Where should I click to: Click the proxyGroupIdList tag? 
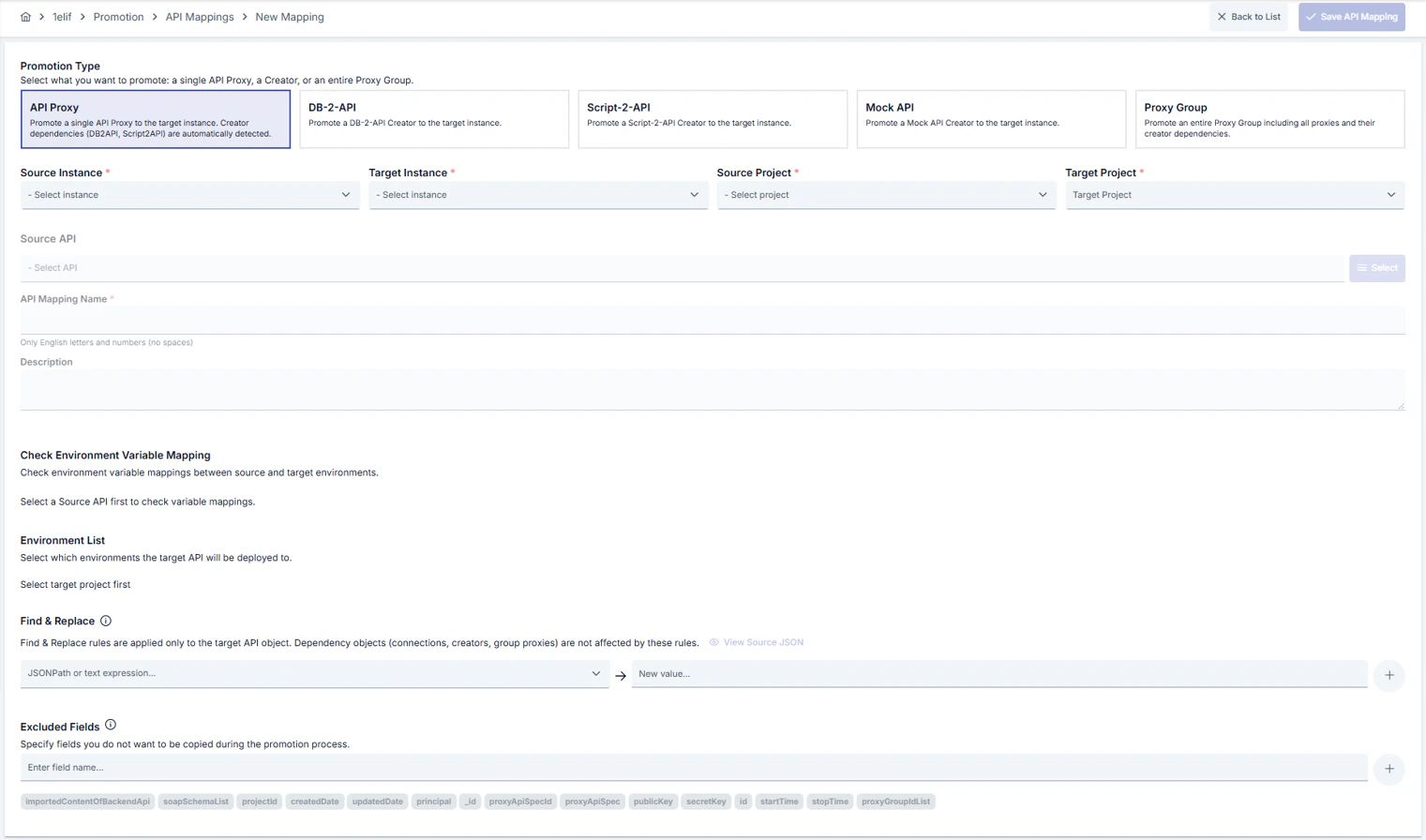(896, 802)
